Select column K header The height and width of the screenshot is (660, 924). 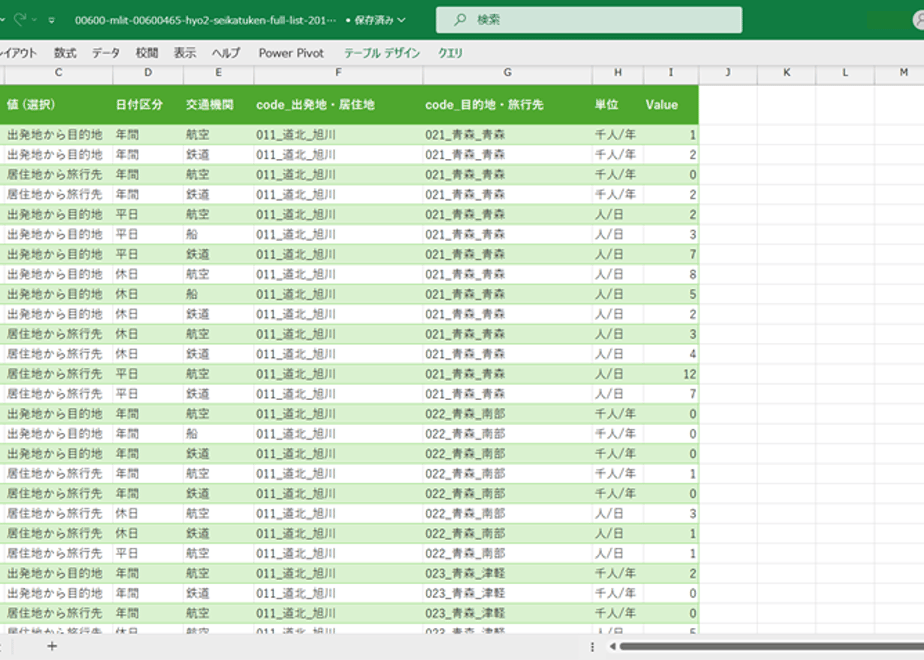tap(787, 72)
